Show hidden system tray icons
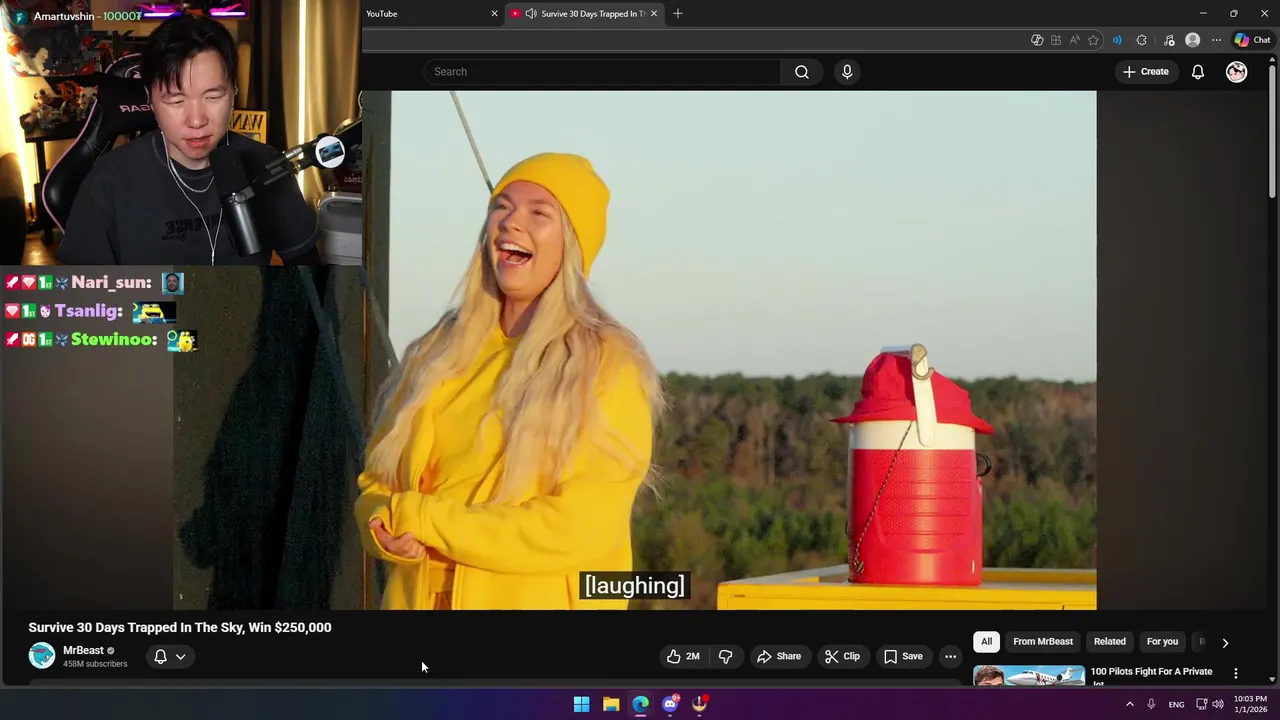Image resolution: width=1280 pixels, height=720 pixels. [1130, 704]
